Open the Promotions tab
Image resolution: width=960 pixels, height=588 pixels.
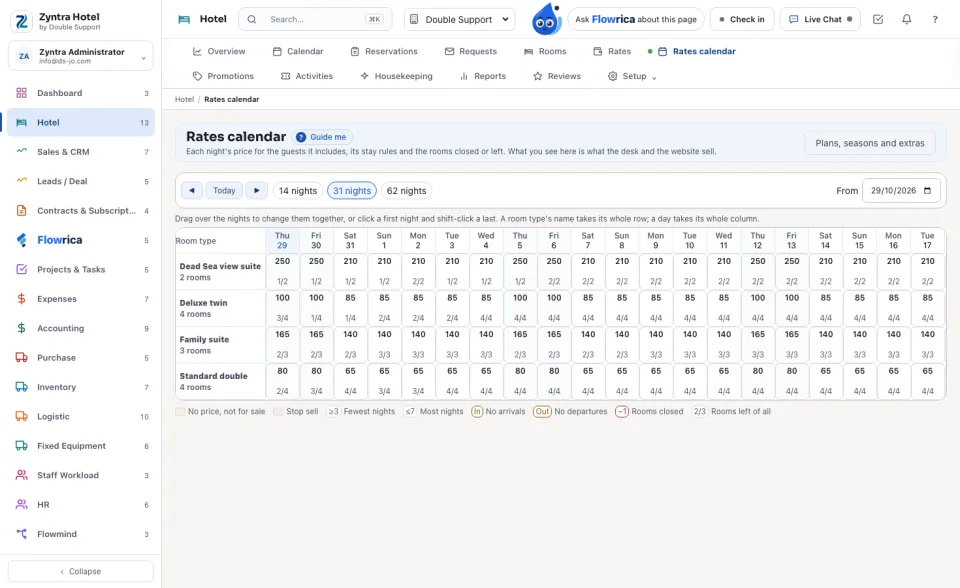click(223, 76)
